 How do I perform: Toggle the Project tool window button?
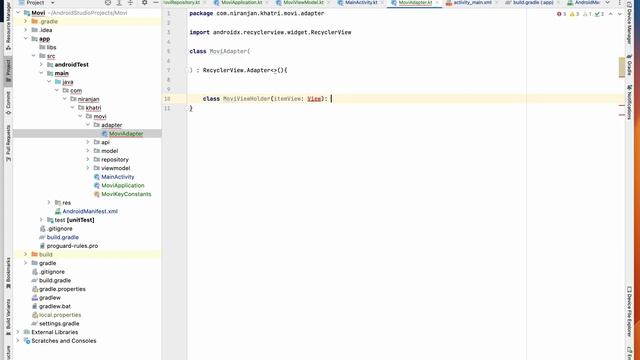click(x=8, y=71)
